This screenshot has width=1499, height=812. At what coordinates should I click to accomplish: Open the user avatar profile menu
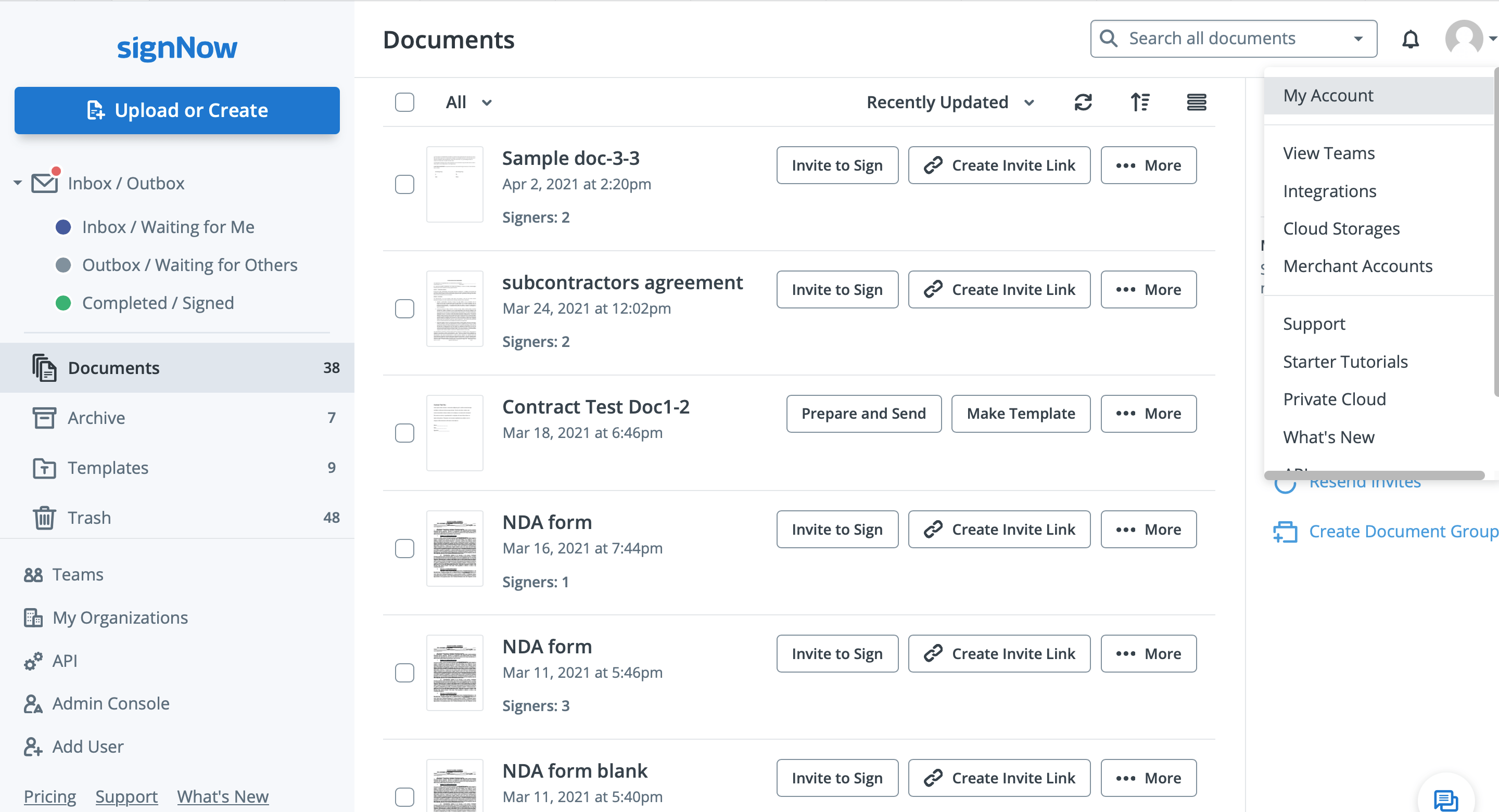[x=1464, y=39]
